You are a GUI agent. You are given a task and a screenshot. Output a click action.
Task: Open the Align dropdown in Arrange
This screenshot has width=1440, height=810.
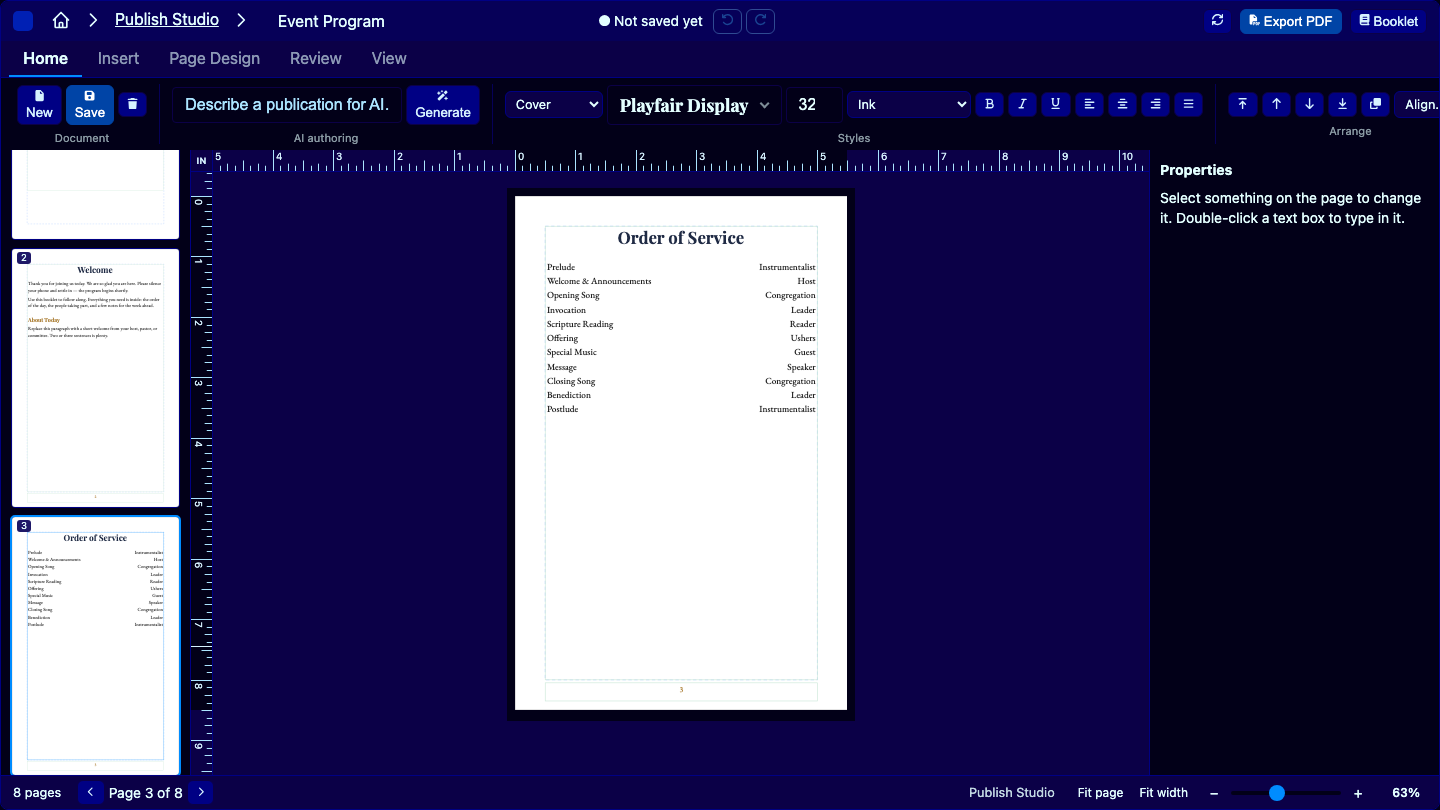coord(1419,104)
